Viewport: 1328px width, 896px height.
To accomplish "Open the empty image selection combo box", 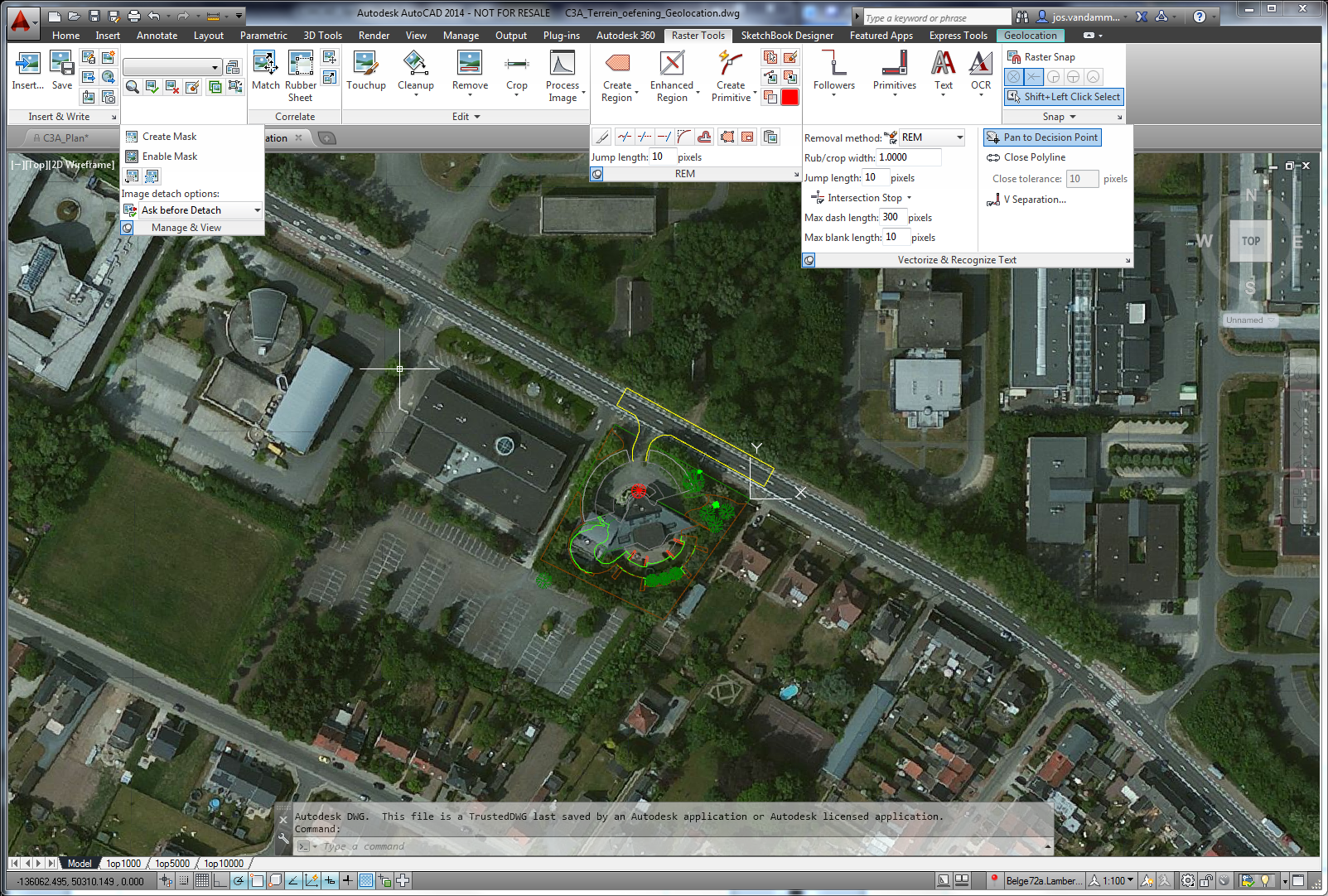I will point(172,67).
